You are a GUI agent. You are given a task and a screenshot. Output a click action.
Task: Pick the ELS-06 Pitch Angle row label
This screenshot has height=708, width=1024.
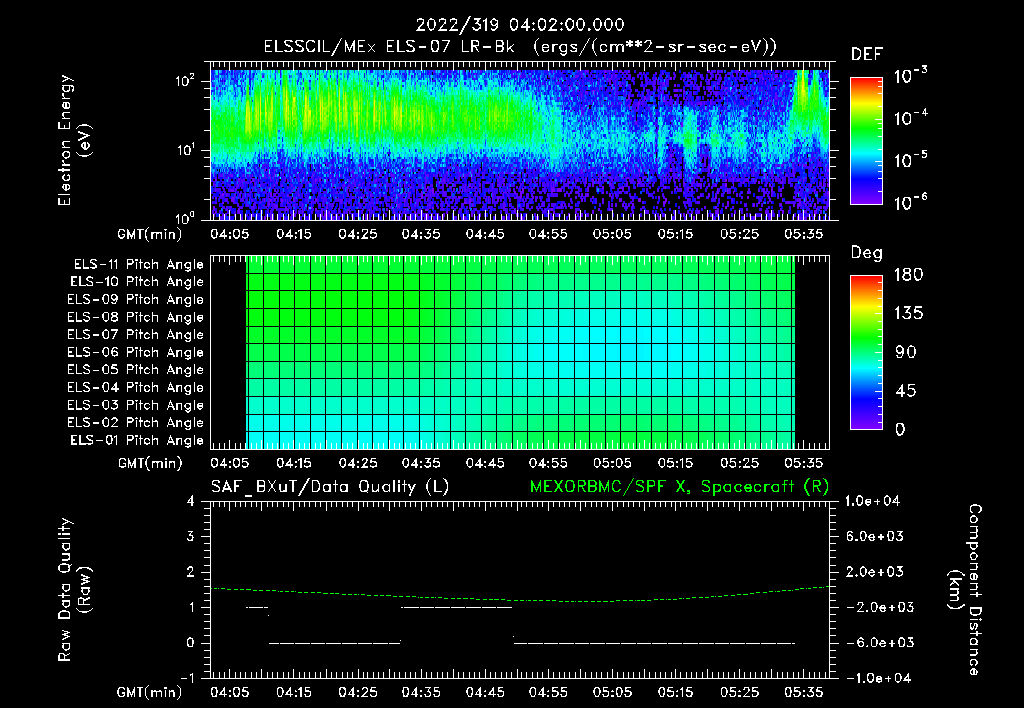135,353
